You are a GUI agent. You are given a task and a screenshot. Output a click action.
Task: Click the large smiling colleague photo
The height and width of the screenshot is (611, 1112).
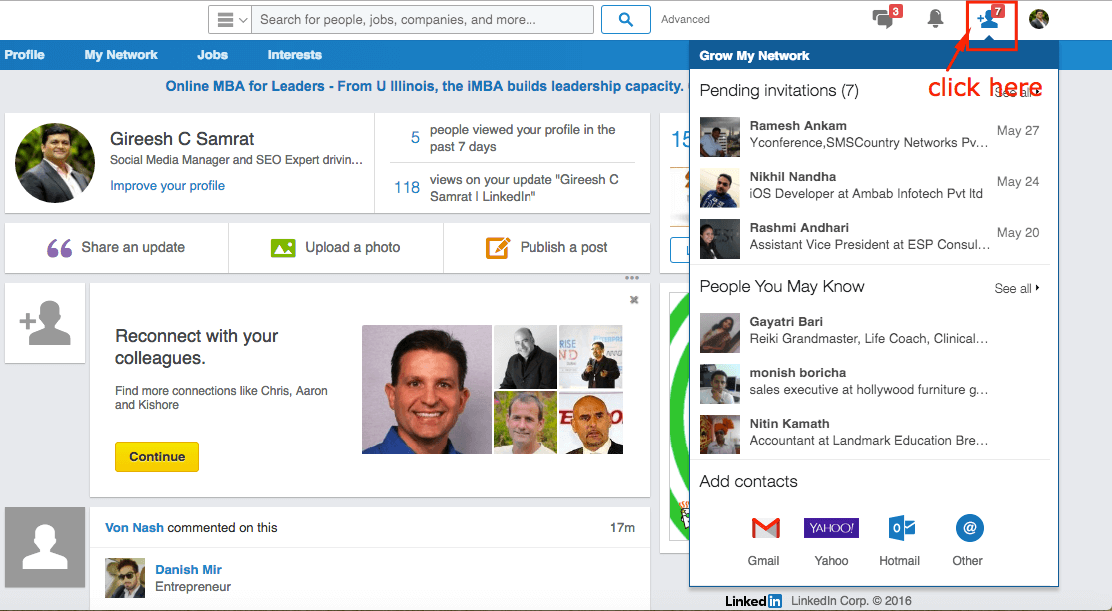(x=426, y=389)
